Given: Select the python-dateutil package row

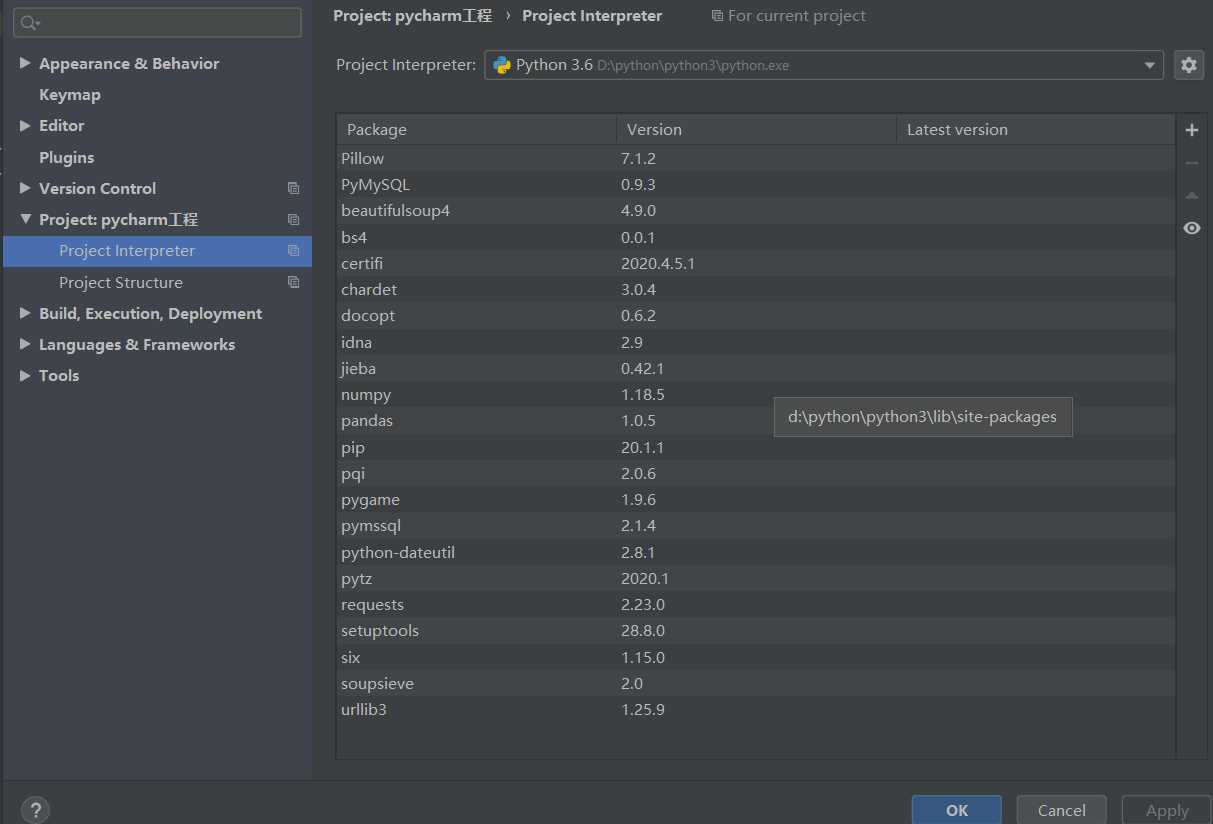Looking at the screenshot, I should [756, 552].
